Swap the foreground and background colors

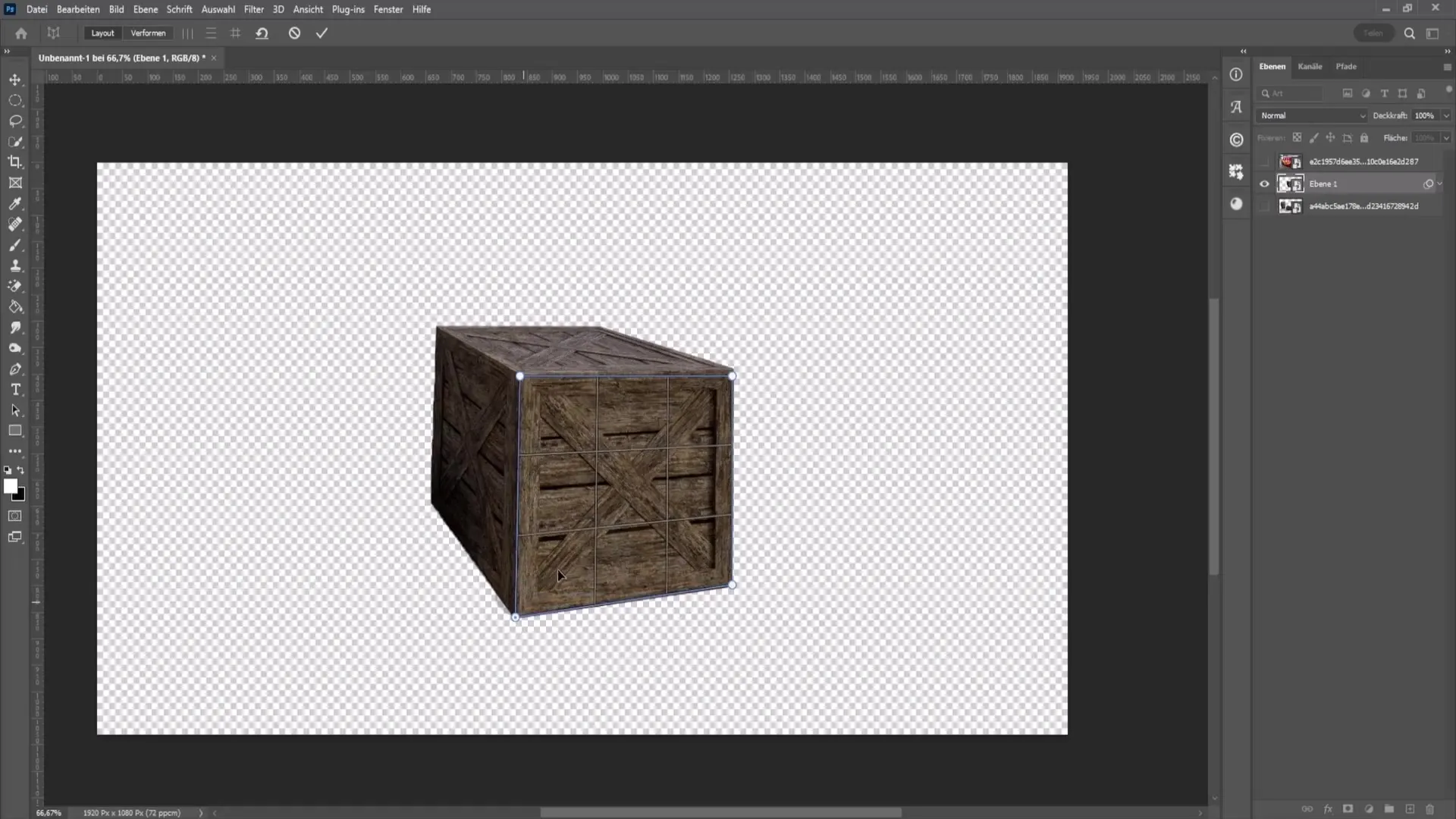point(20,470)
